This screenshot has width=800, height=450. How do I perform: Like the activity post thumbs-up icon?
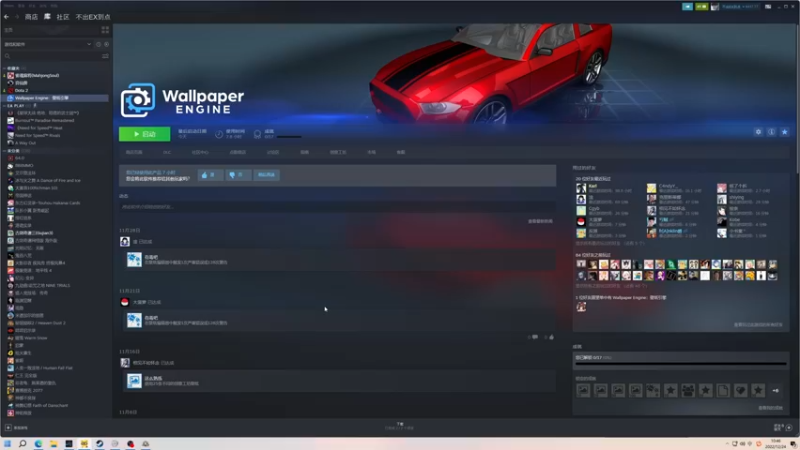[551, 337]
